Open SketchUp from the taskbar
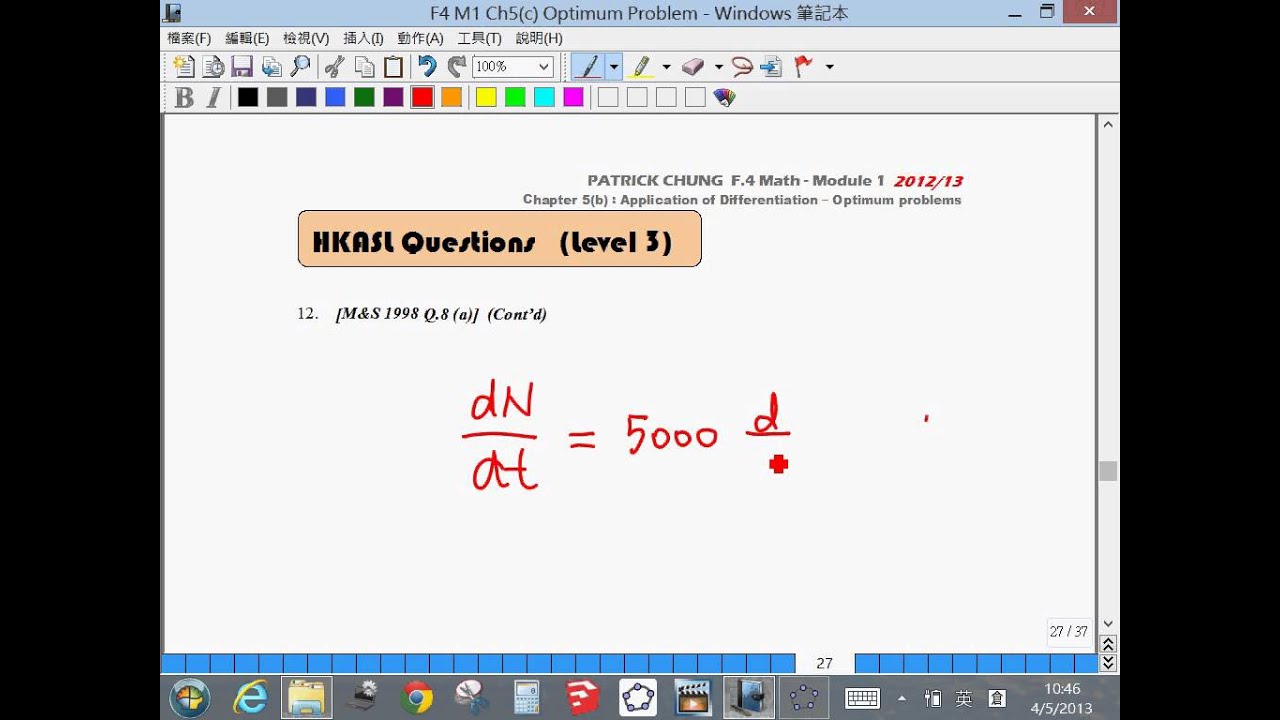This screenshot has width=1280, height=720. [581, 696]
